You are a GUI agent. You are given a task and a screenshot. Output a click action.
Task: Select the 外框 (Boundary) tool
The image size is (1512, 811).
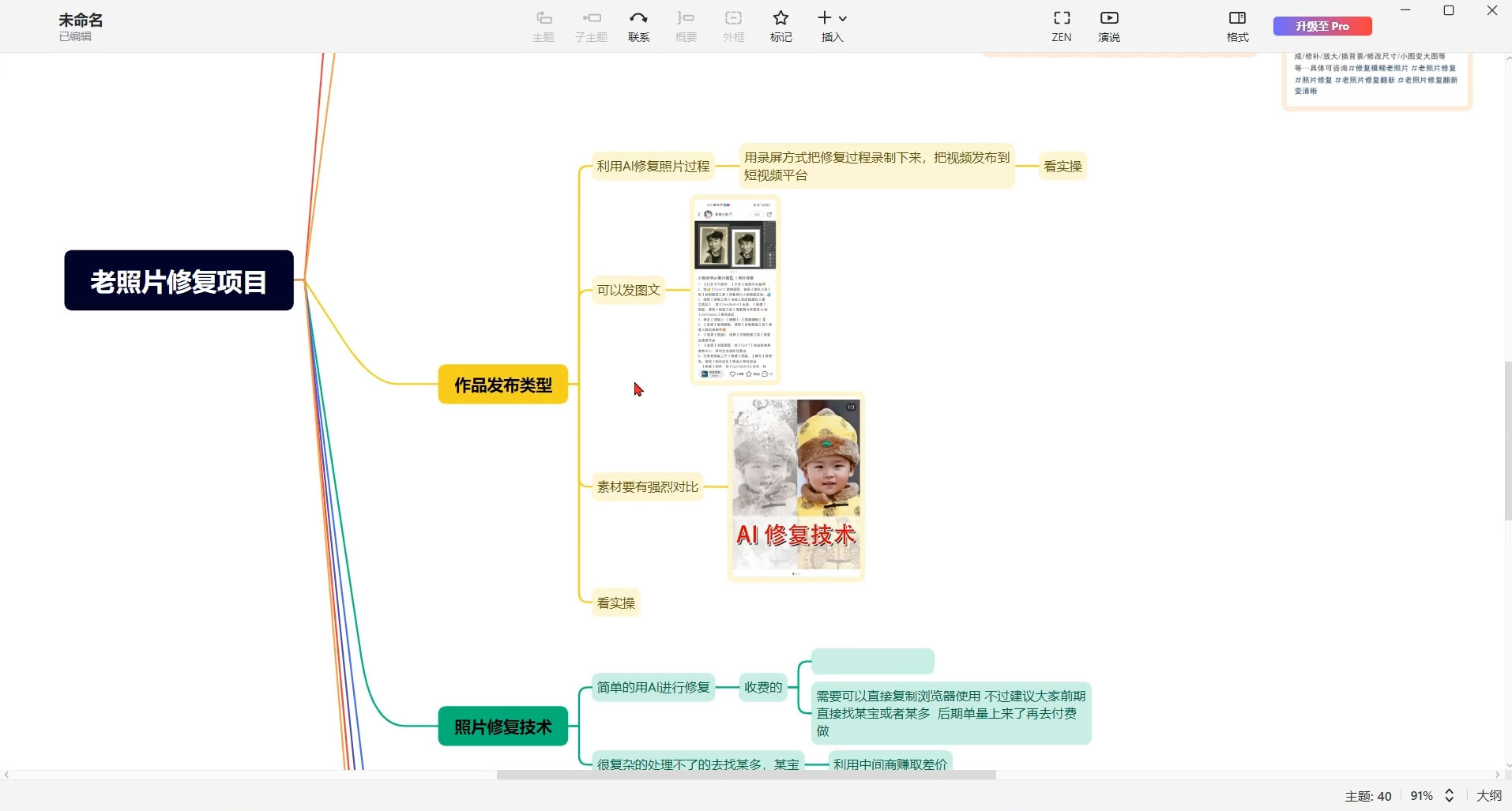click(x=733, y=25)
